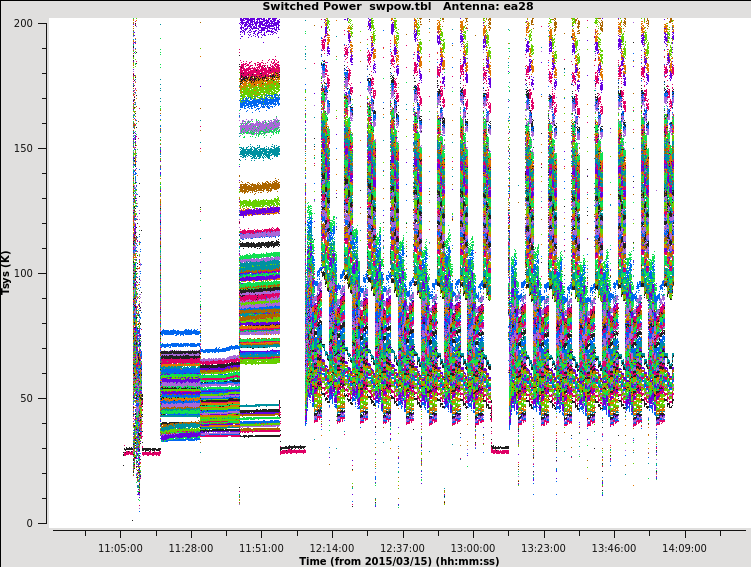Select the 11:28:00 time tick label
The width and height of the screenshot is (751, 567).
coord(190,548)
